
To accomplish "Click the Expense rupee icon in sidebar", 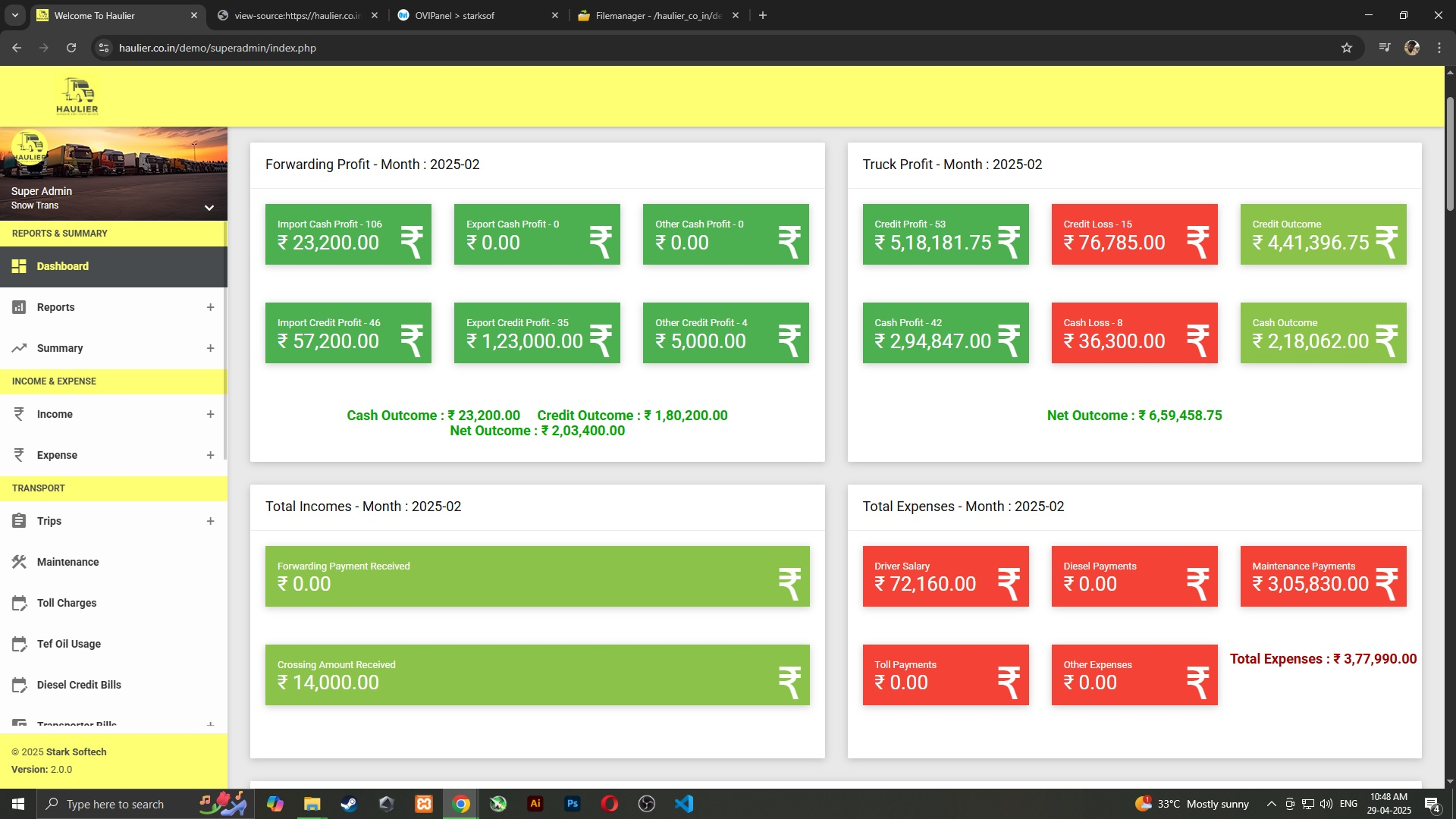I will click(x=19, y=455).
